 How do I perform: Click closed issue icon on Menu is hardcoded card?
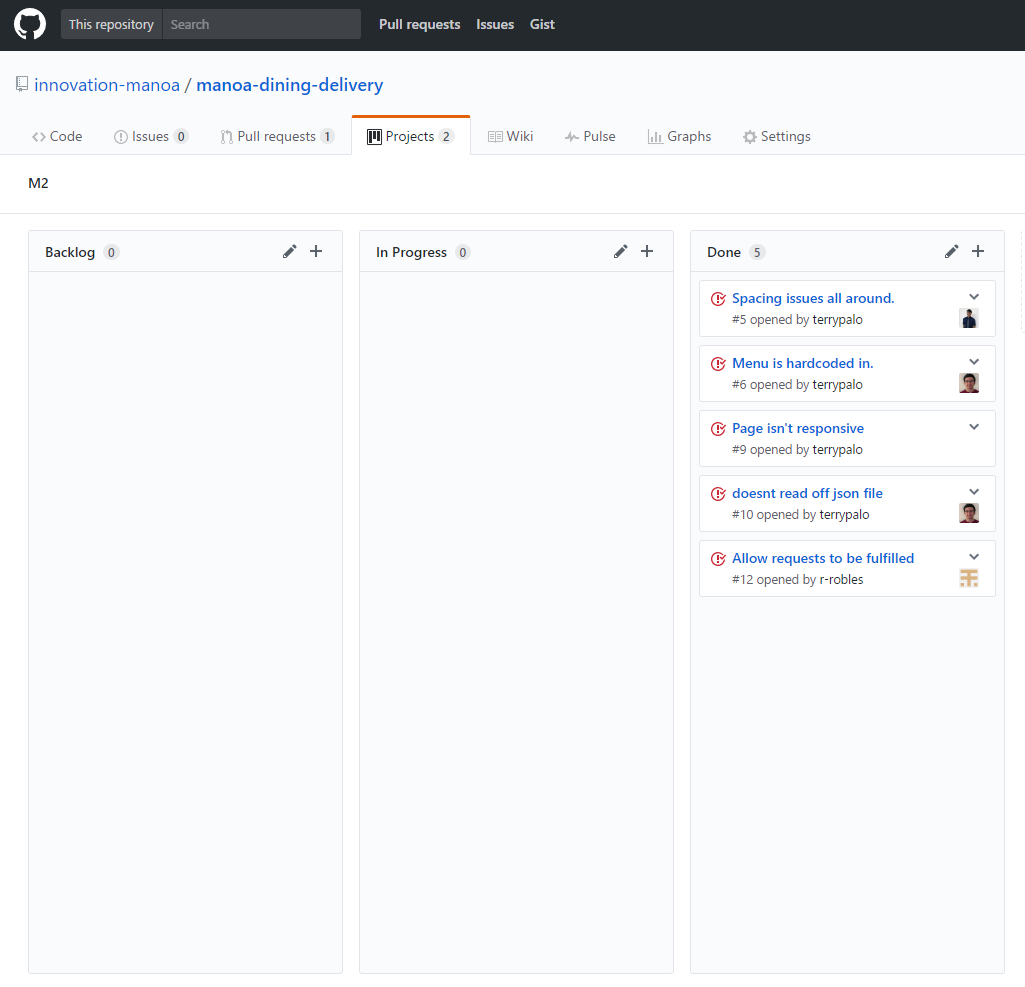718,364
